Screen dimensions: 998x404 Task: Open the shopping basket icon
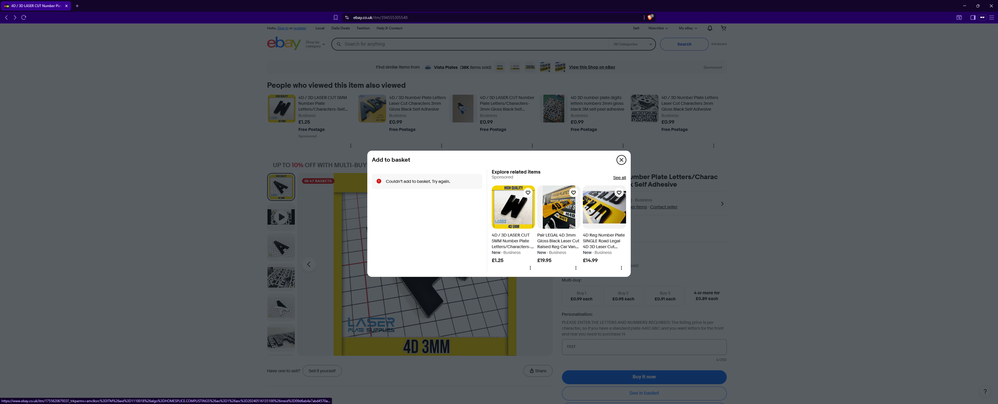click(x=723, y=28)
